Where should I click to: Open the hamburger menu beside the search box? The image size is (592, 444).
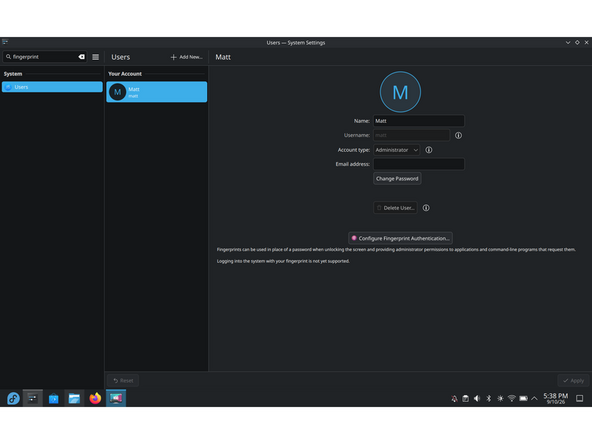tap(96, 57)
